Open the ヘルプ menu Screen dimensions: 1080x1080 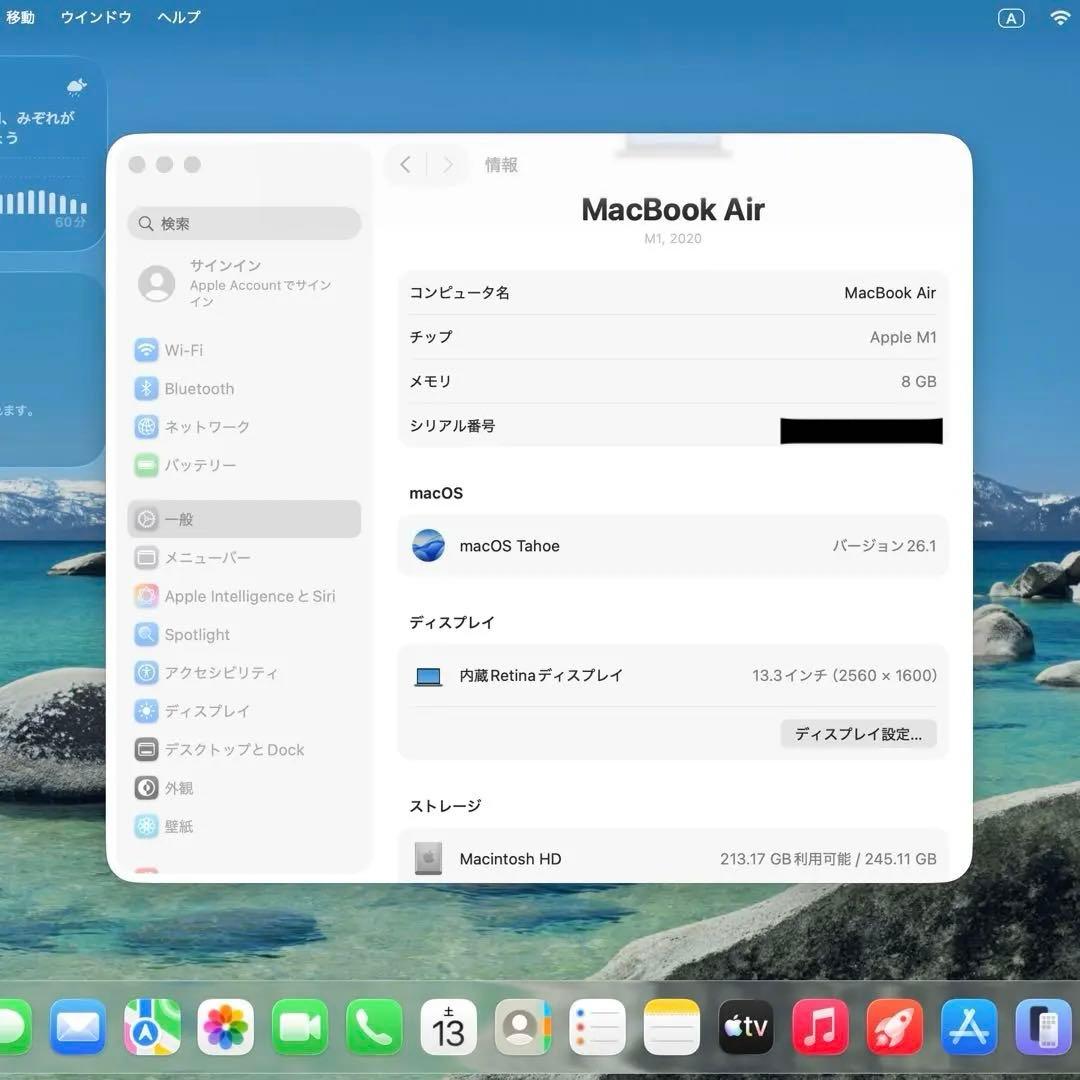177,16
